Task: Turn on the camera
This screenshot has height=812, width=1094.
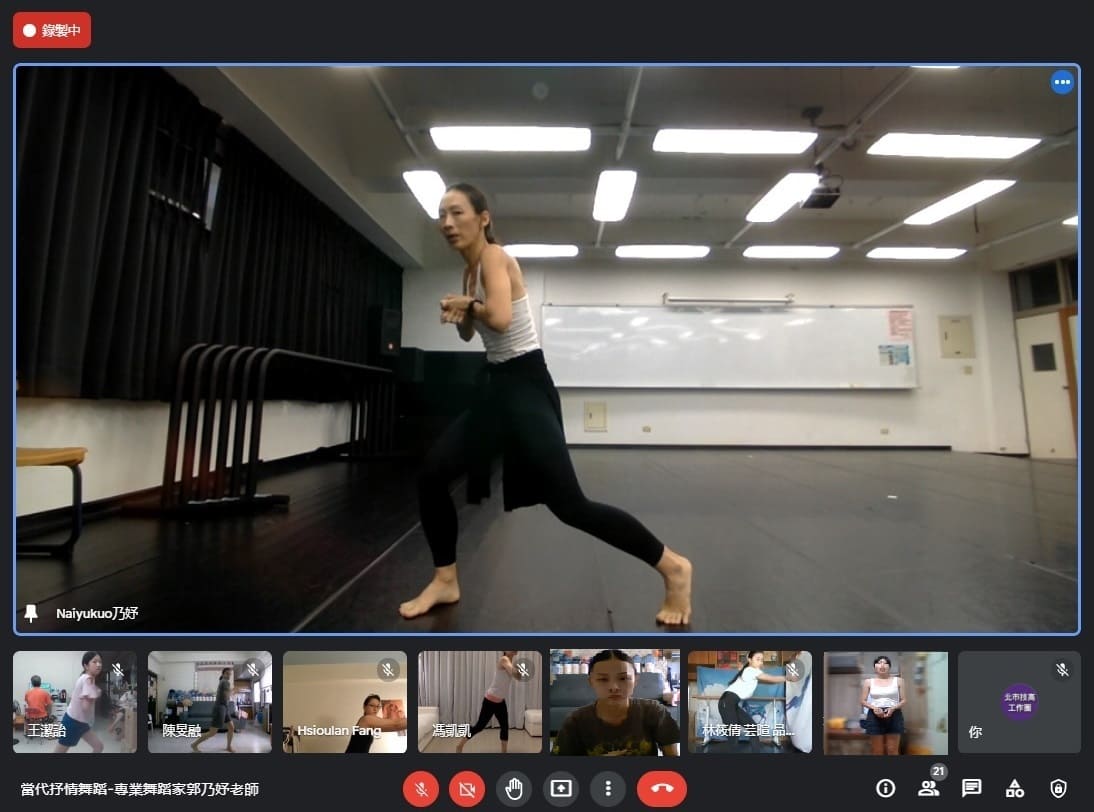Action: coord(466,789)
